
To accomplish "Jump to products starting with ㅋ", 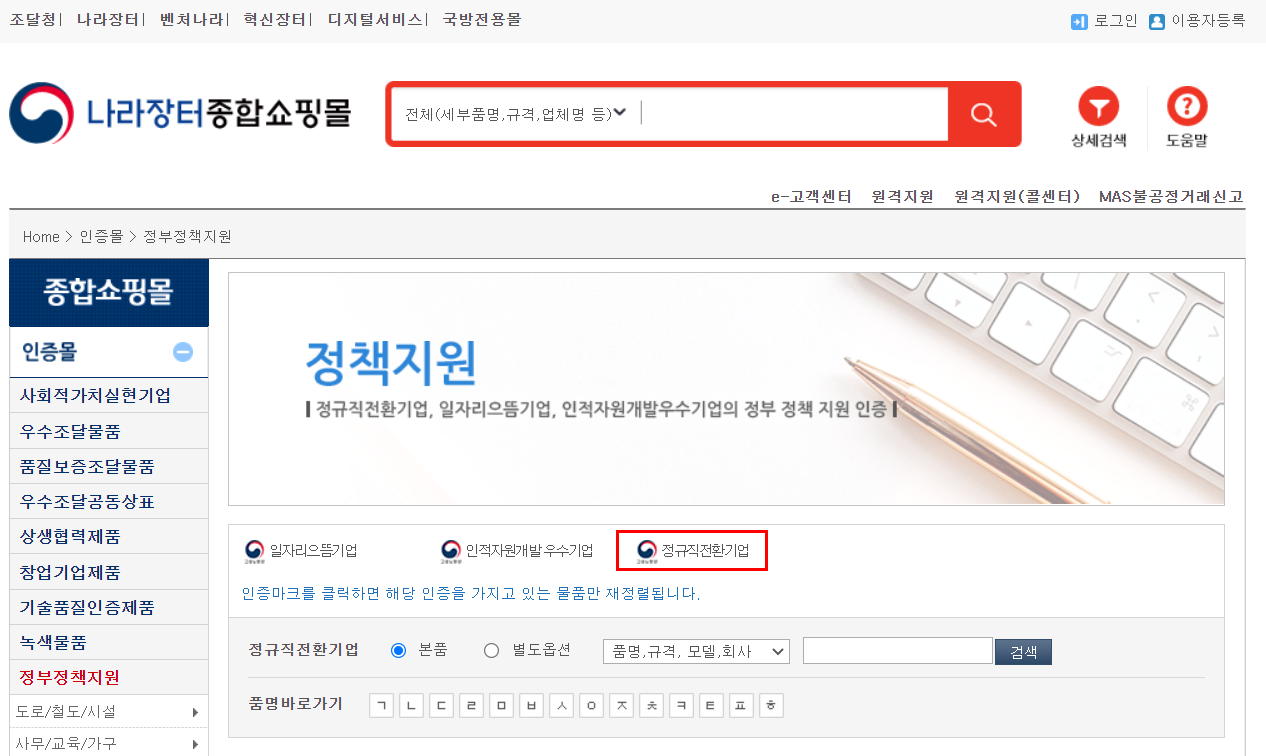I will click(681, 706).
